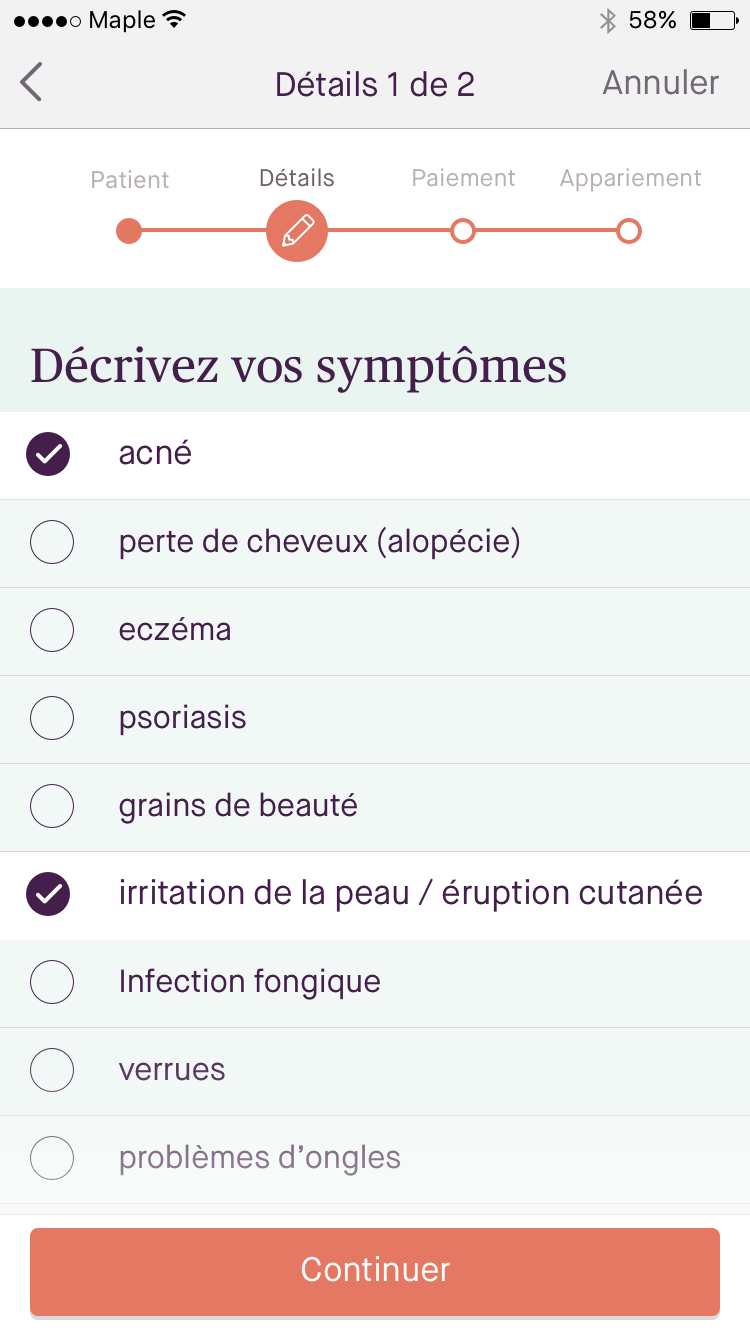Tap the Paiement step label
Screen dimensions: 750x1334
pyautogui.click(x=463, y=178)
